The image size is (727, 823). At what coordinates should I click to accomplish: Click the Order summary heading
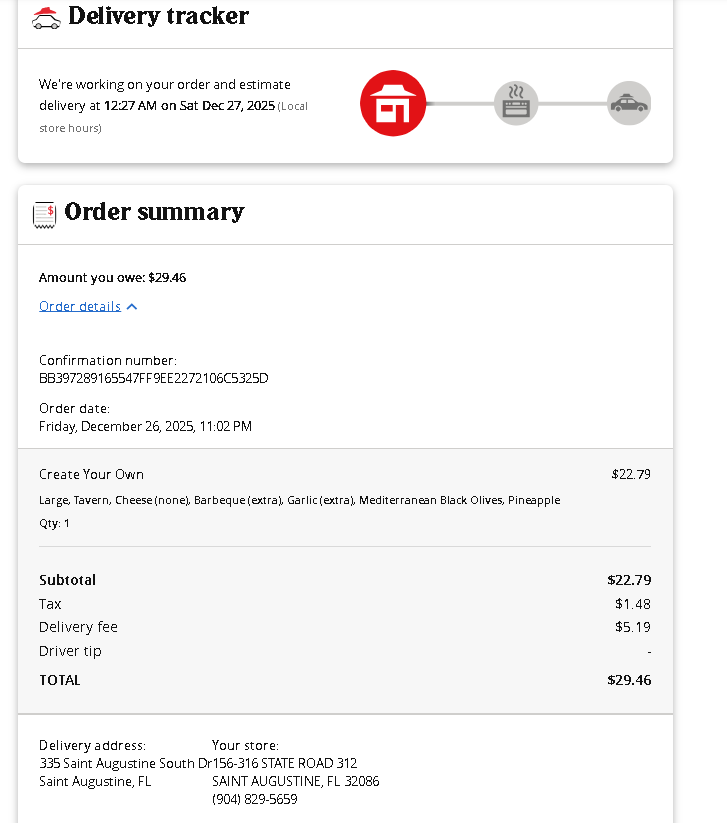point(154,212)
